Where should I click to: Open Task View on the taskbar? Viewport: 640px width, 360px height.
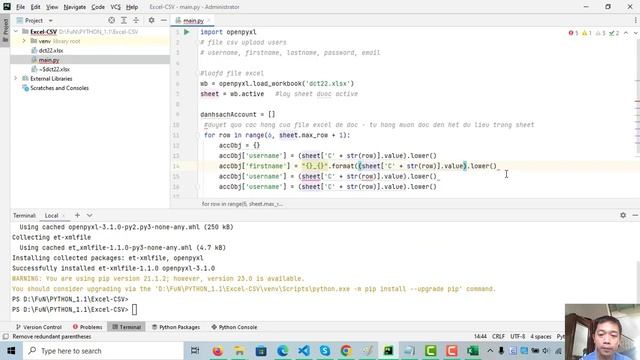click(195, 351)
